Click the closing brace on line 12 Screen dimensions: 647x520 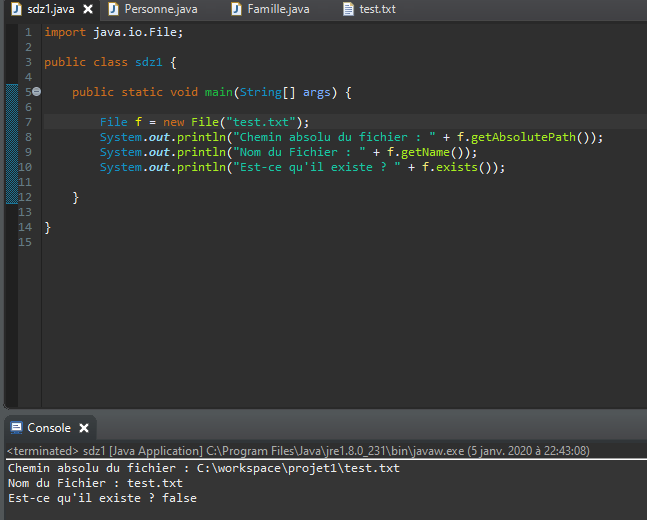(x=76, y=197)
